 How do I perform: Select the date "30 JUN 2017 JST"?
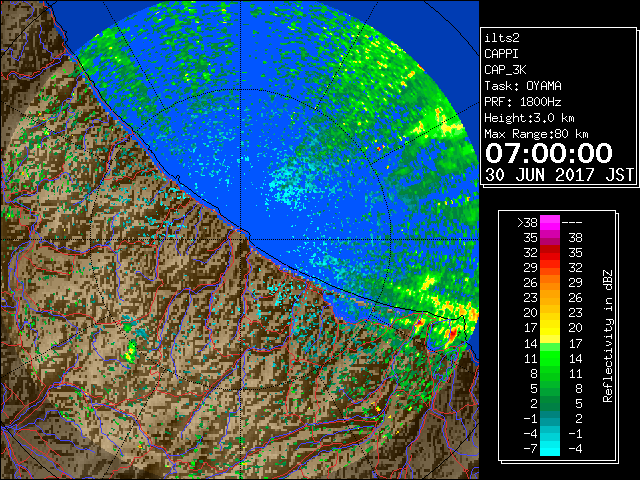coord(559,175)
